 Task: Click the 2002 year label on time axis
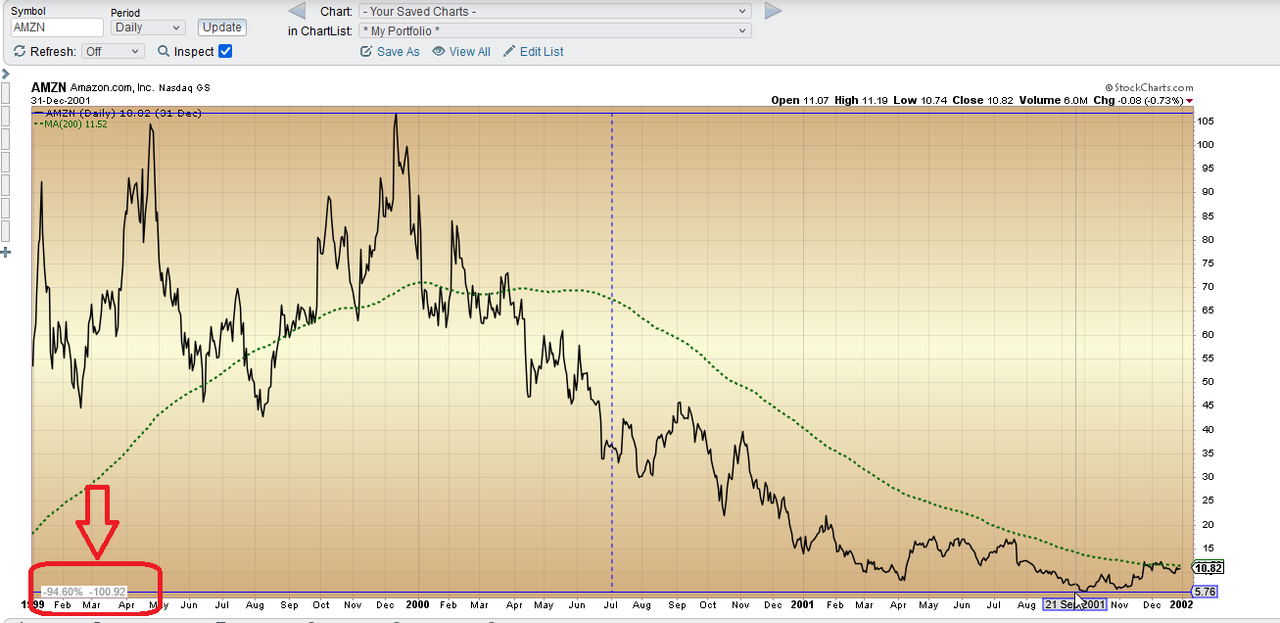[x=1184, y=605]
